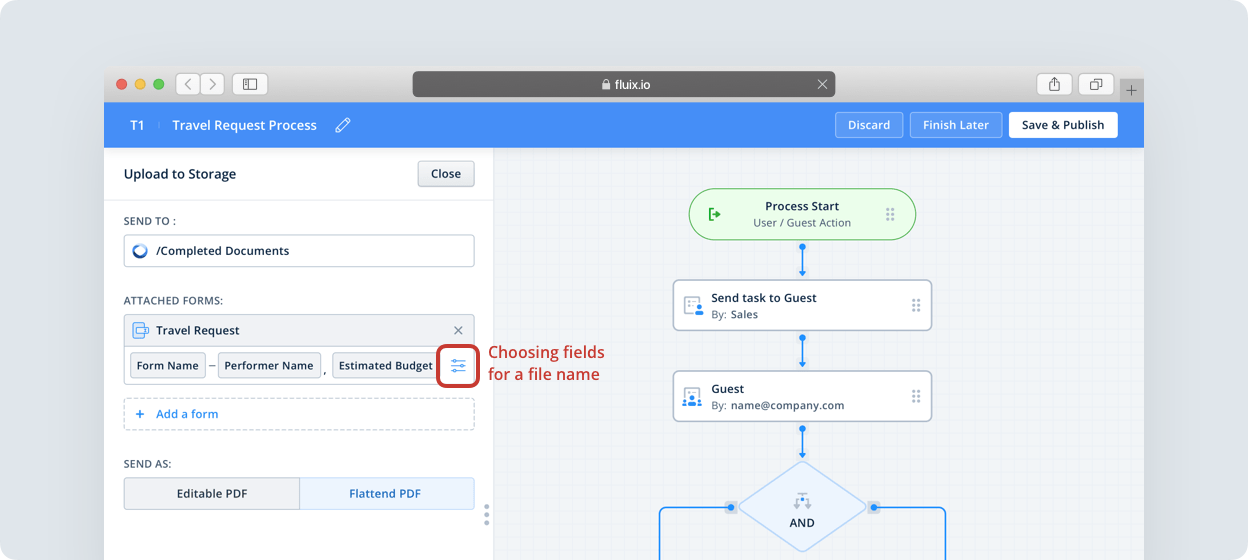This screenshot has height=560, width=1248.
Task: Click the /Completed Documents destination field
Action: (x=299, y=251)
